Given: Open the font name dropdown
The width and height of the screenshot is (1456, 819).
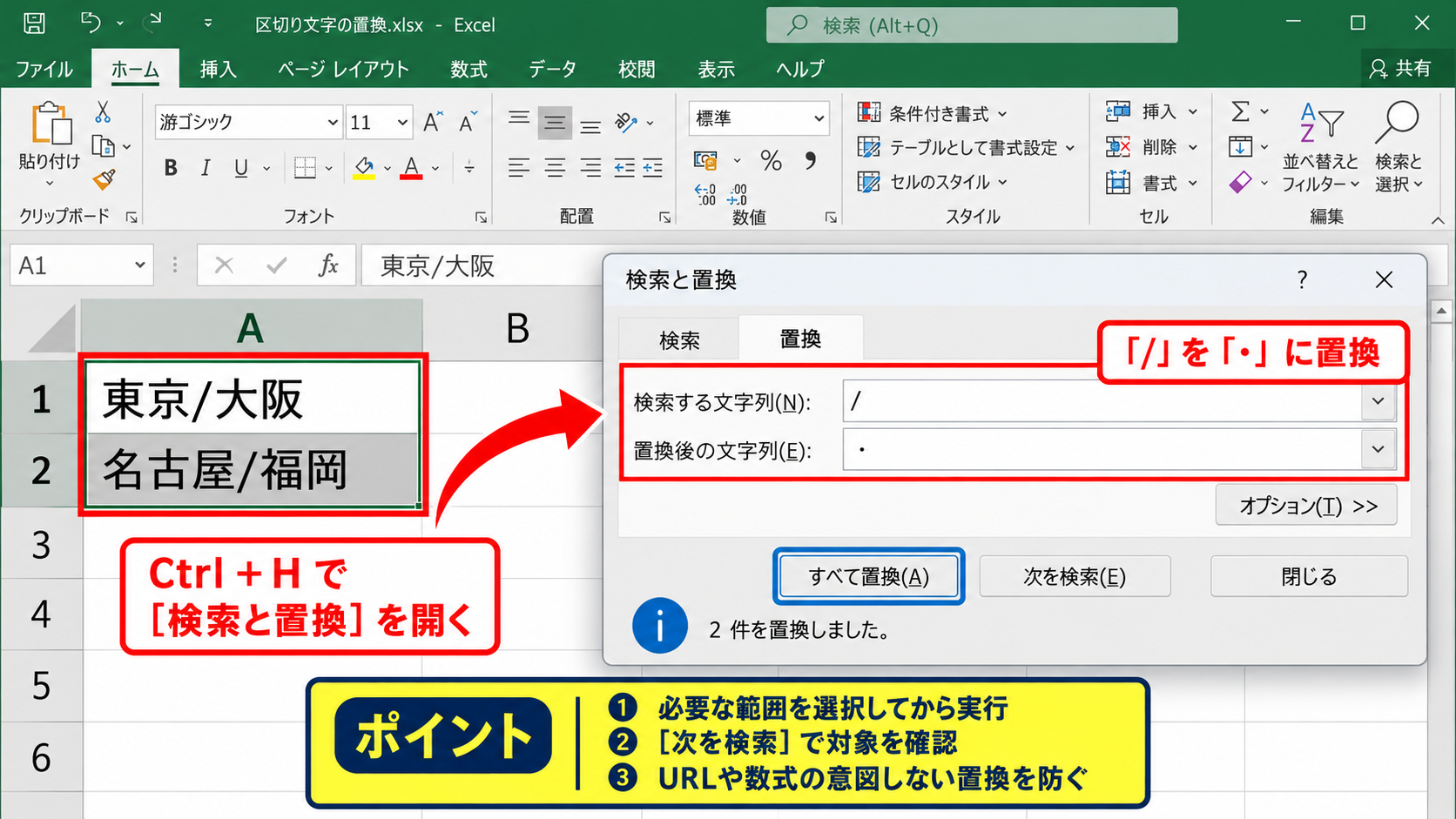Looking at the screenshot, I should tap(332, 123).
